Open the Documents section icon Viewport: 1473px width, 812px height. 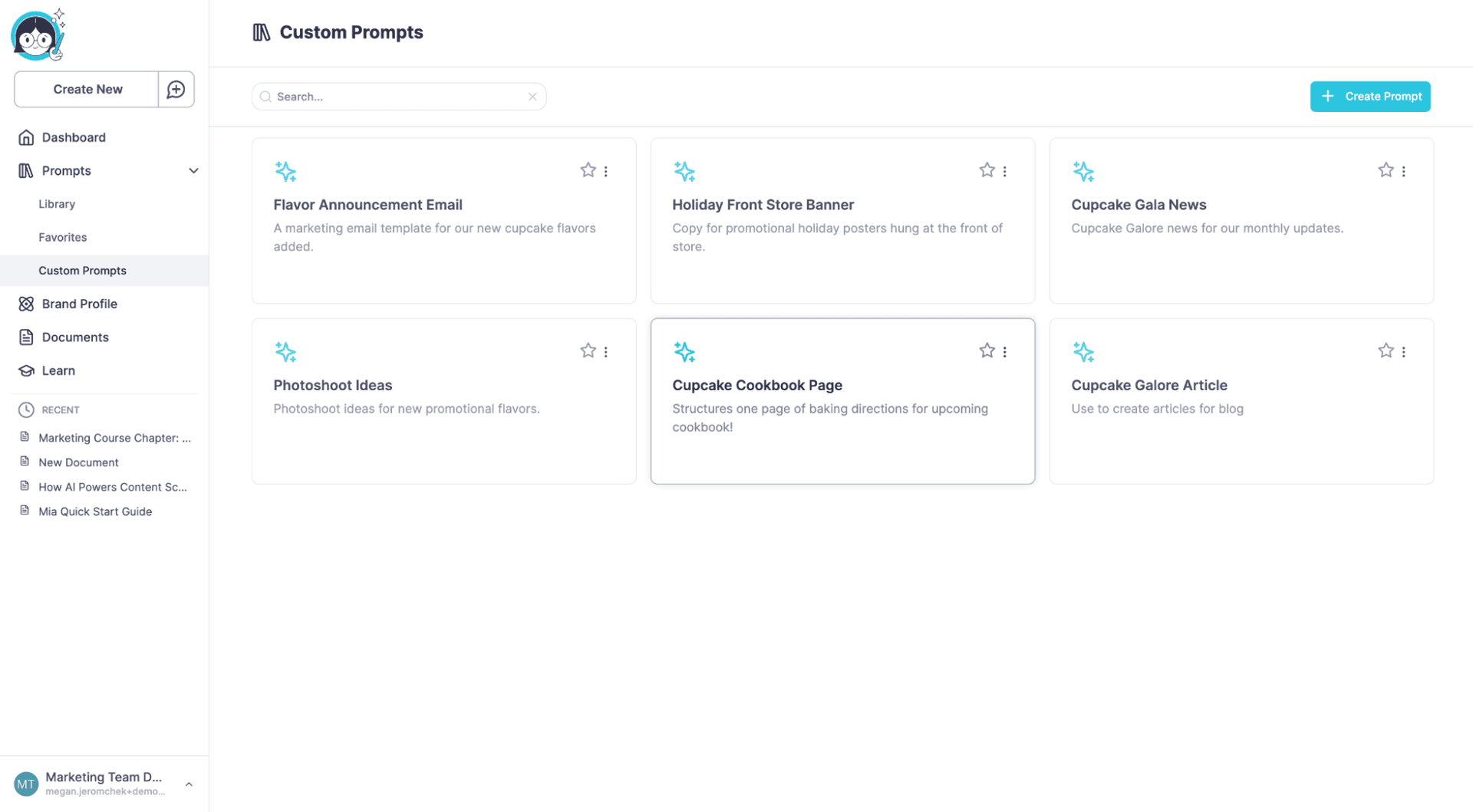[25, 337]
